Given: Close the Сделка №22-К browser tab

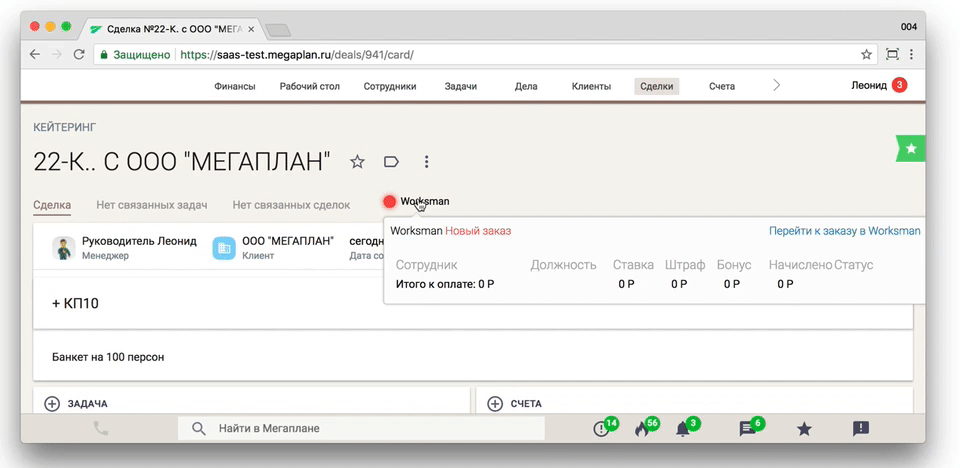Looking at the screenshot, I should [x=251, y=29].
